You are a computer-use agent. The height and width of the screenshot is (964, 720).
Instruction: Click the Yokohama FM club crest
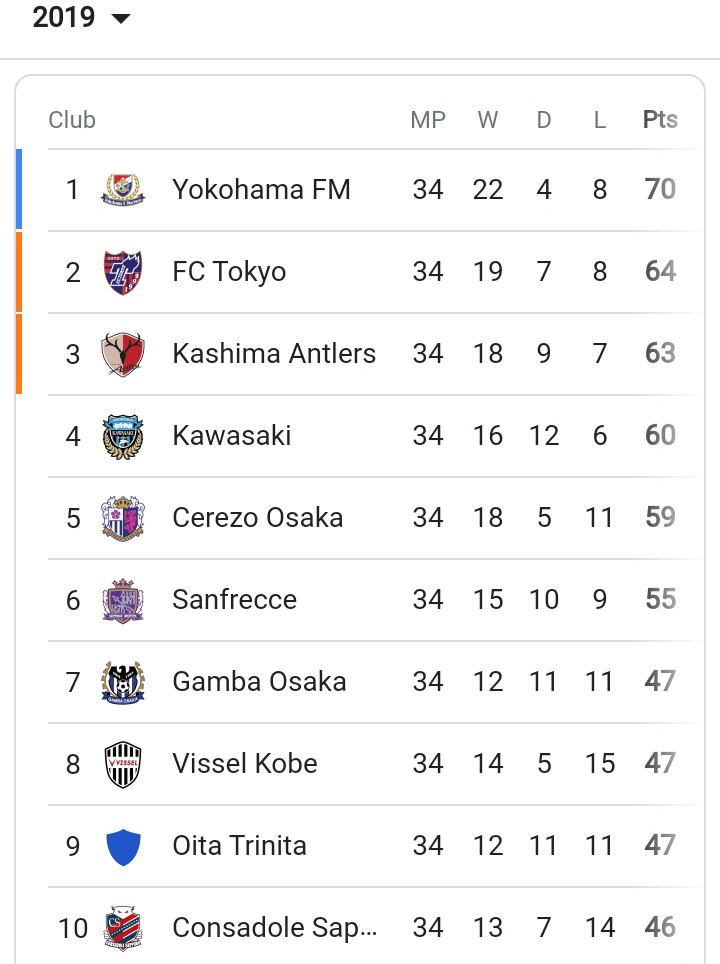123,189
